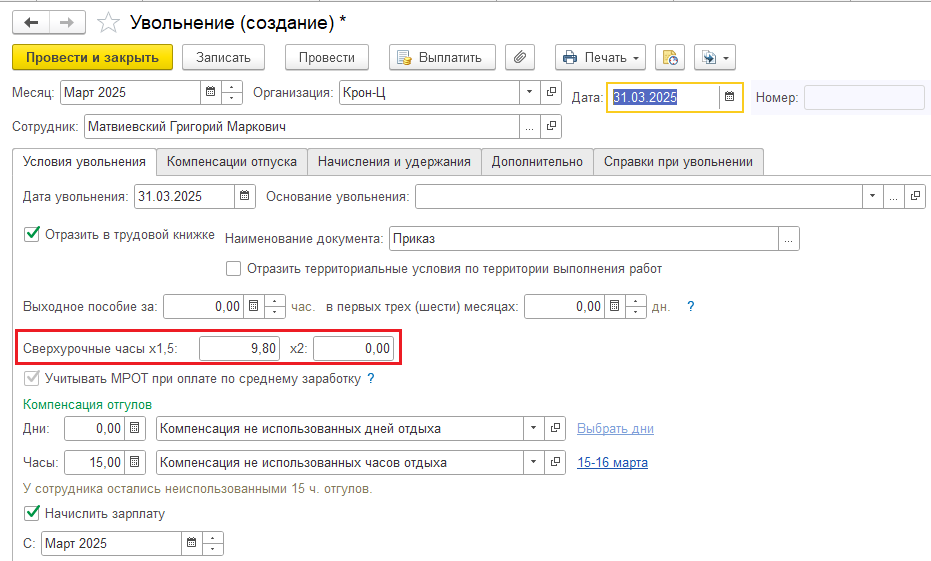
Task: Click the Провести и закрыть button
Action: [x=92, y=57]
